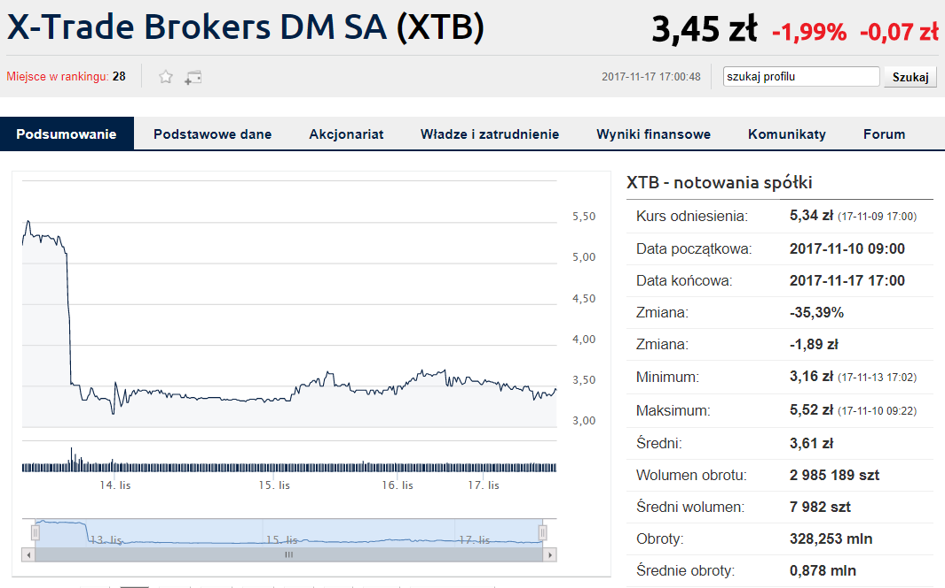Click the price line near 16. lis

coord(398,386)
